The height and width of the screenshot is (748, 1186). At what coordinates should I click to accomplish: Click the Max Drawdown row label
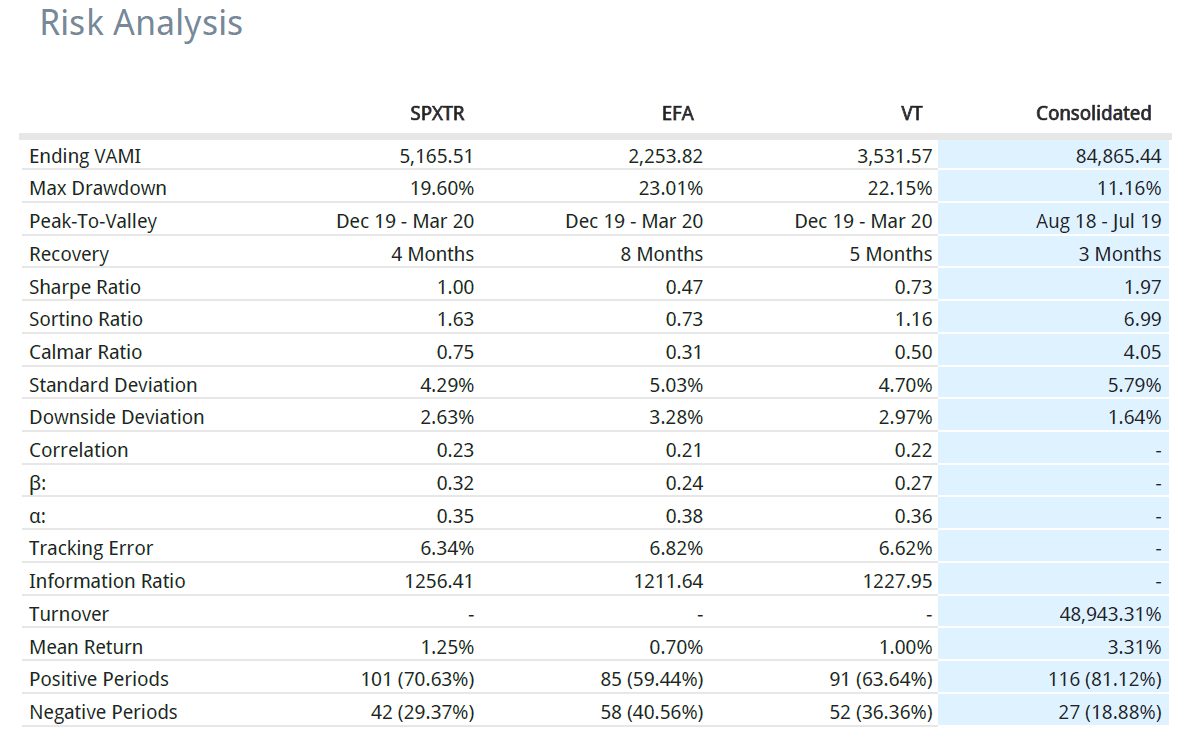(98, 188)
